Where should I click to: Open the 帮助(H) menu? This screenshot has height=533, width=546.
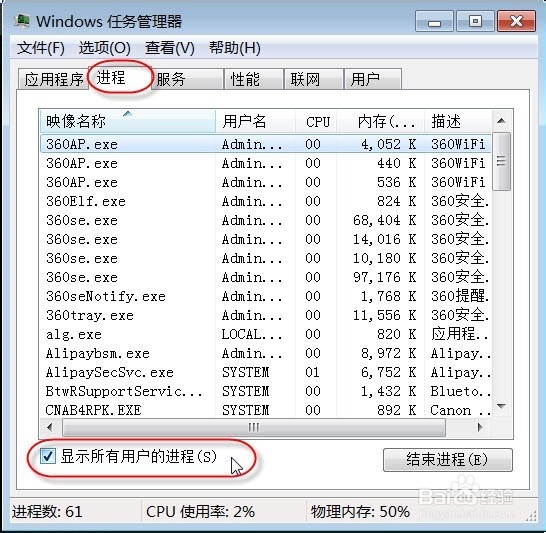pyautogui.click(x=234, y=48)
